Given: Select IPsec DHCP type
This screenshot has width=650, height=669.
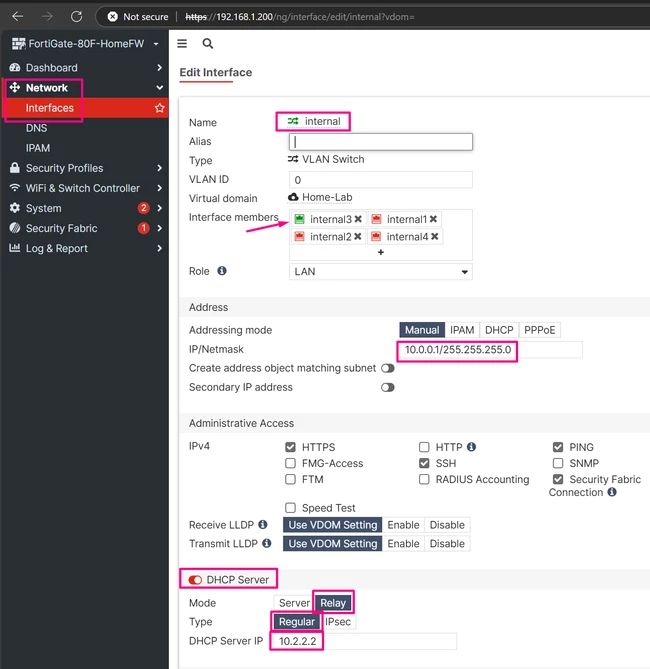Looking at the screenshot, I should point(338,622).
